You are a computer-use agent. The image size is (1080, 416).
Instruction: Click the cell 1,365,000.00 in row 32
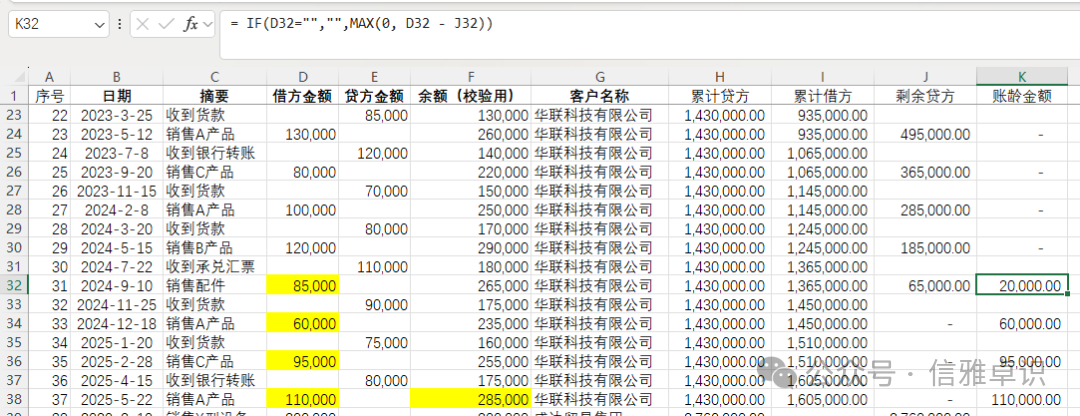[822, 284]
